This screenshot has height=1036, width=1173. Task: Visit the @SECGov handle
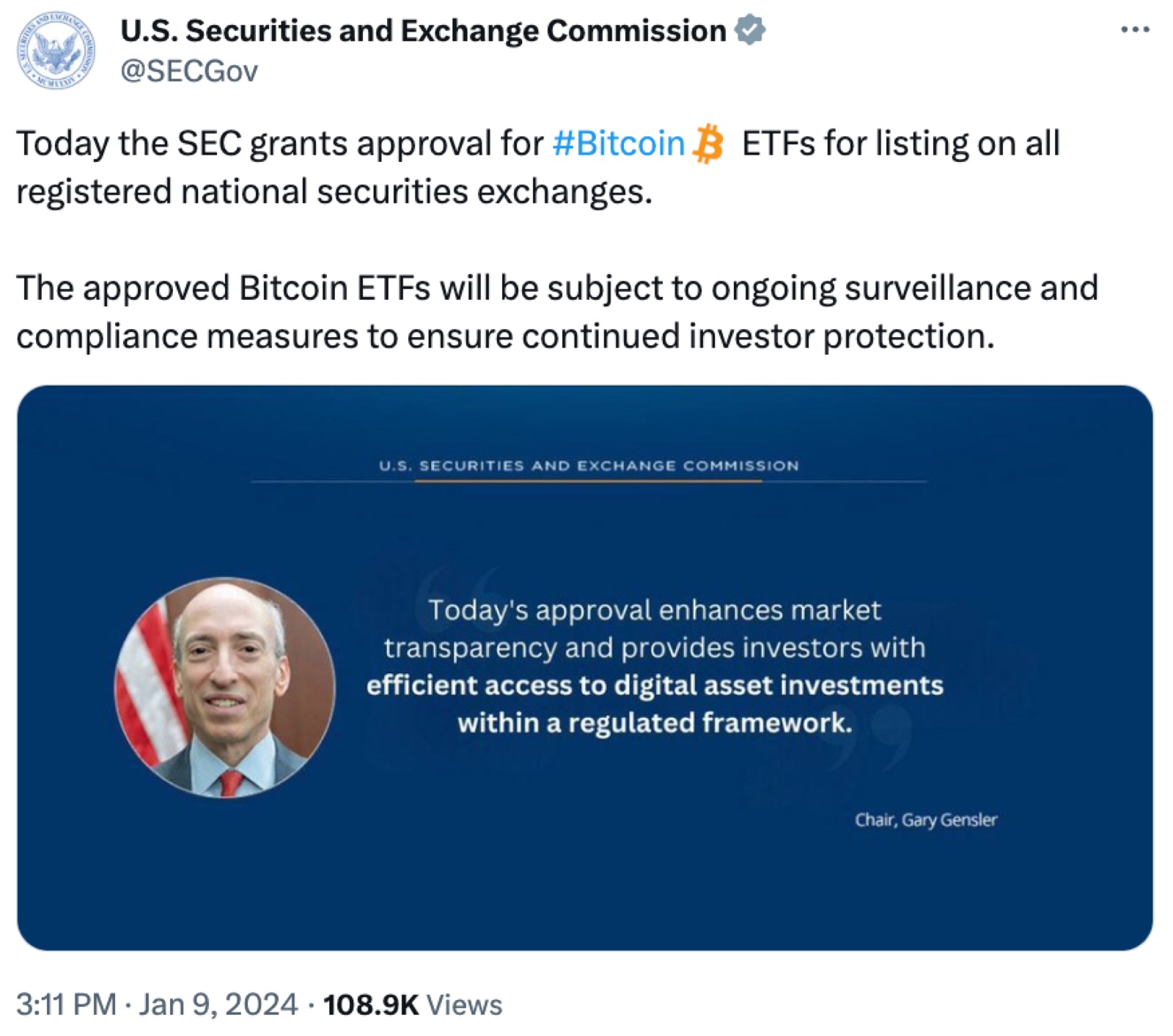coord(189,71)
